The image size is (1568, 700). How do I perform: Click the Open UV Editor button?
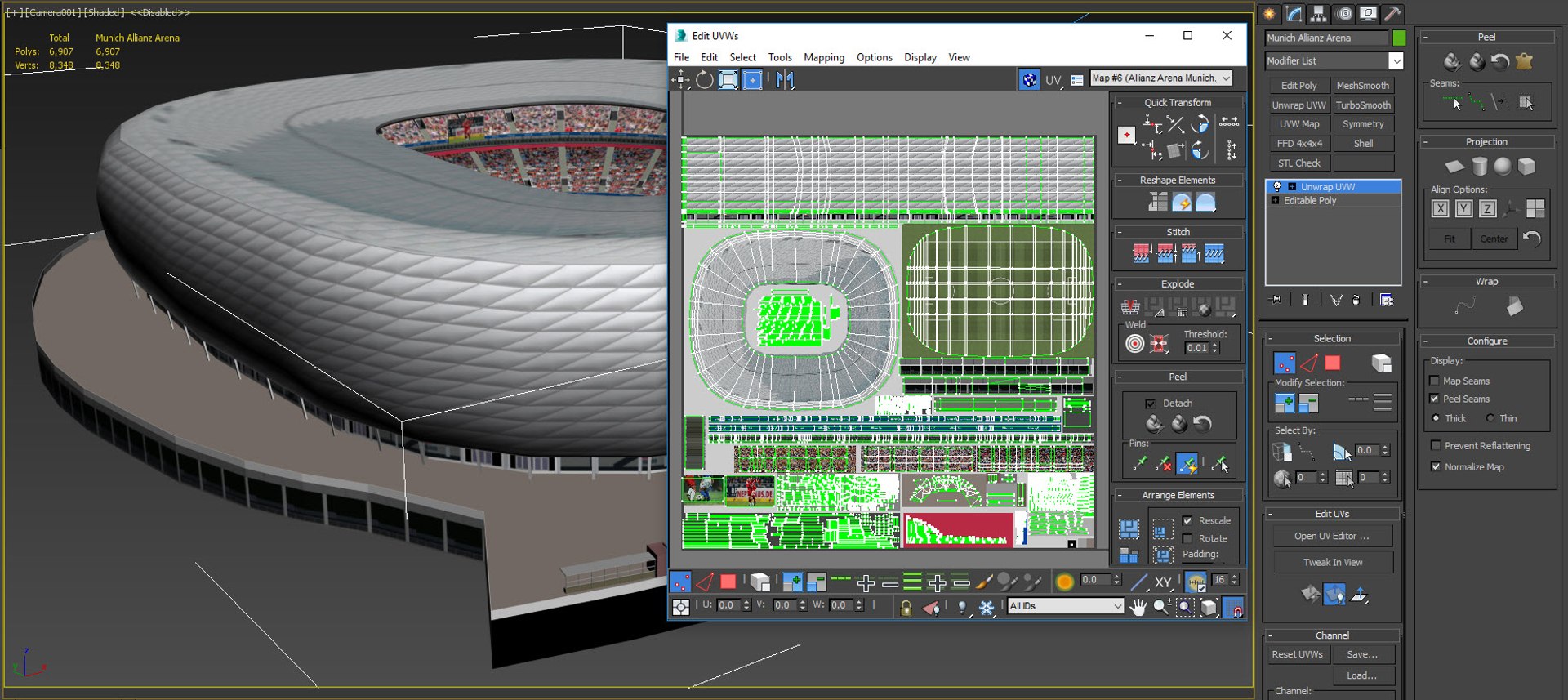(1332, 536)
